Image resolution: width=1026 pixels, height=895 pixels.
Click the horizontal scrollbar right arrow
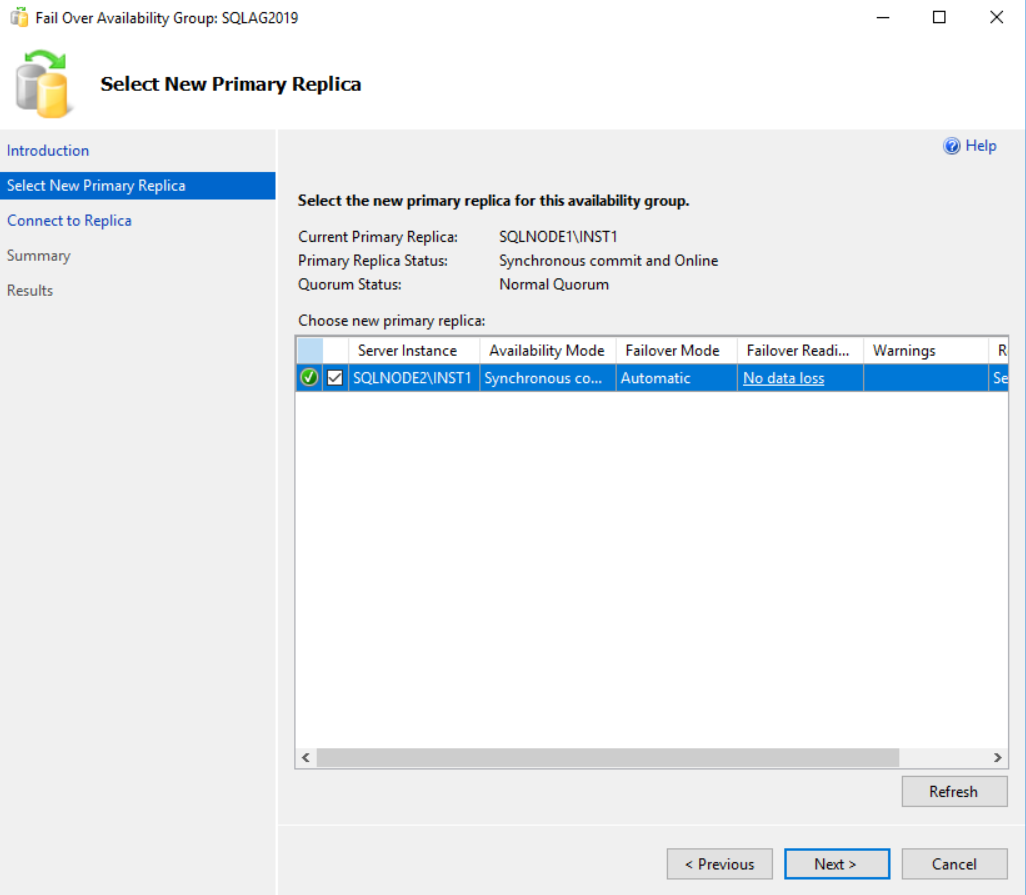tap(996, 757)
